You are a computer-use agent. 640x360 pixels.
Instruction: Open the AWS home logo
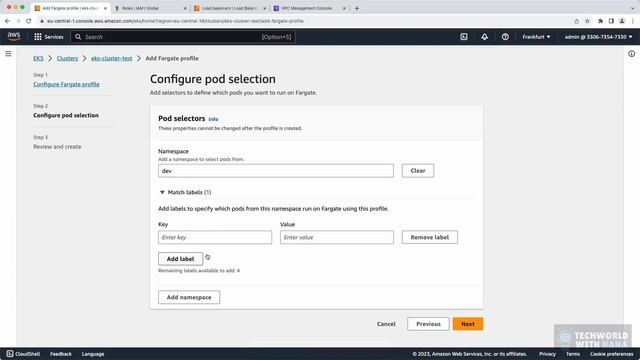click(x=14, y=37)
